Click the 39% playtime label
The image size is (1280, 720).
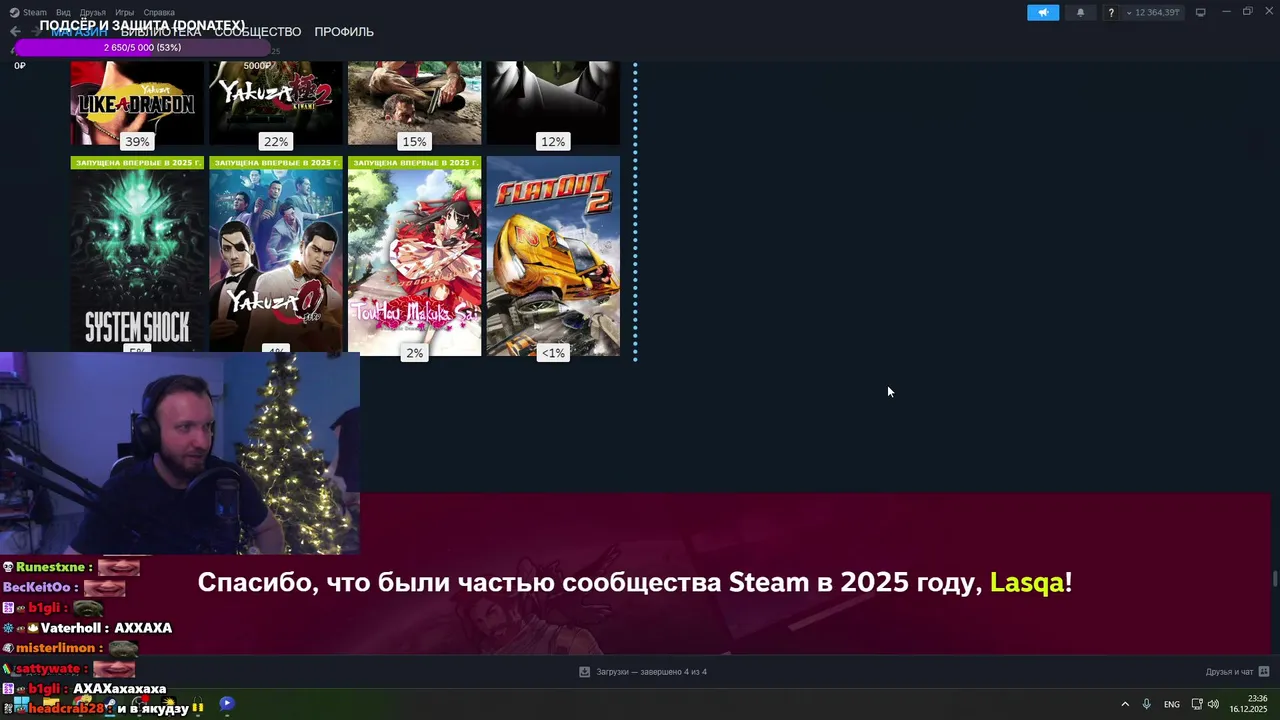click(x=137, y=142)
